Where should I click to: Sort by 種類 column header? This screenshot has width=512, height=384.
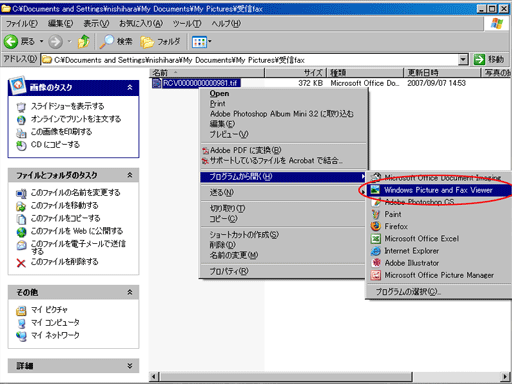366,73
